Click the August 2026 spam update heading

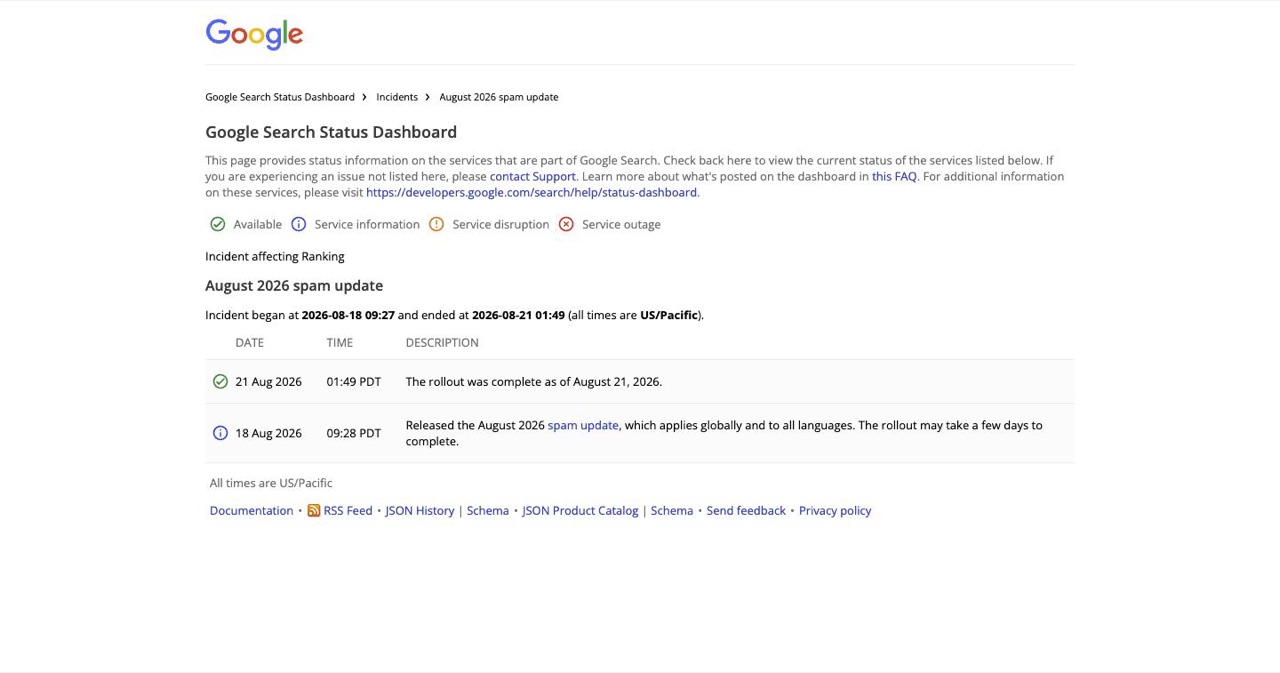click(294, 285)
